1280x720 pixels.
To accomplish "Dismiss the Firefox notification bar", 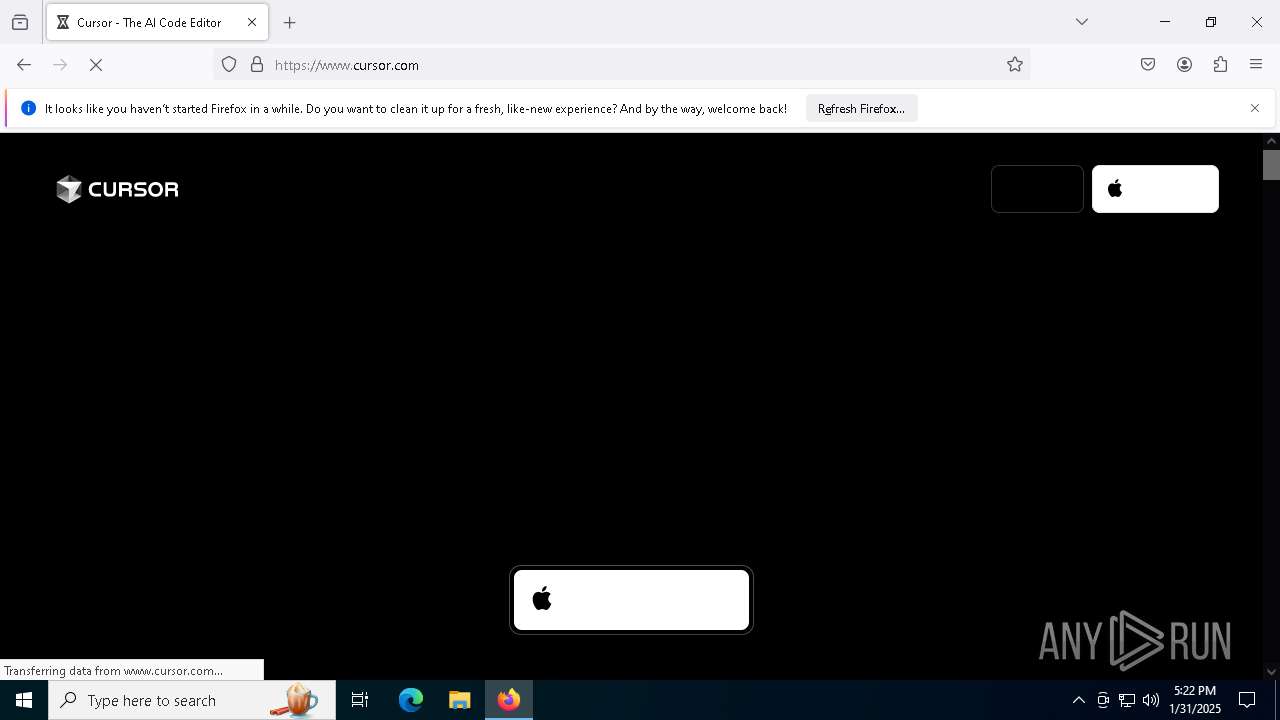I will point(1255,108).
